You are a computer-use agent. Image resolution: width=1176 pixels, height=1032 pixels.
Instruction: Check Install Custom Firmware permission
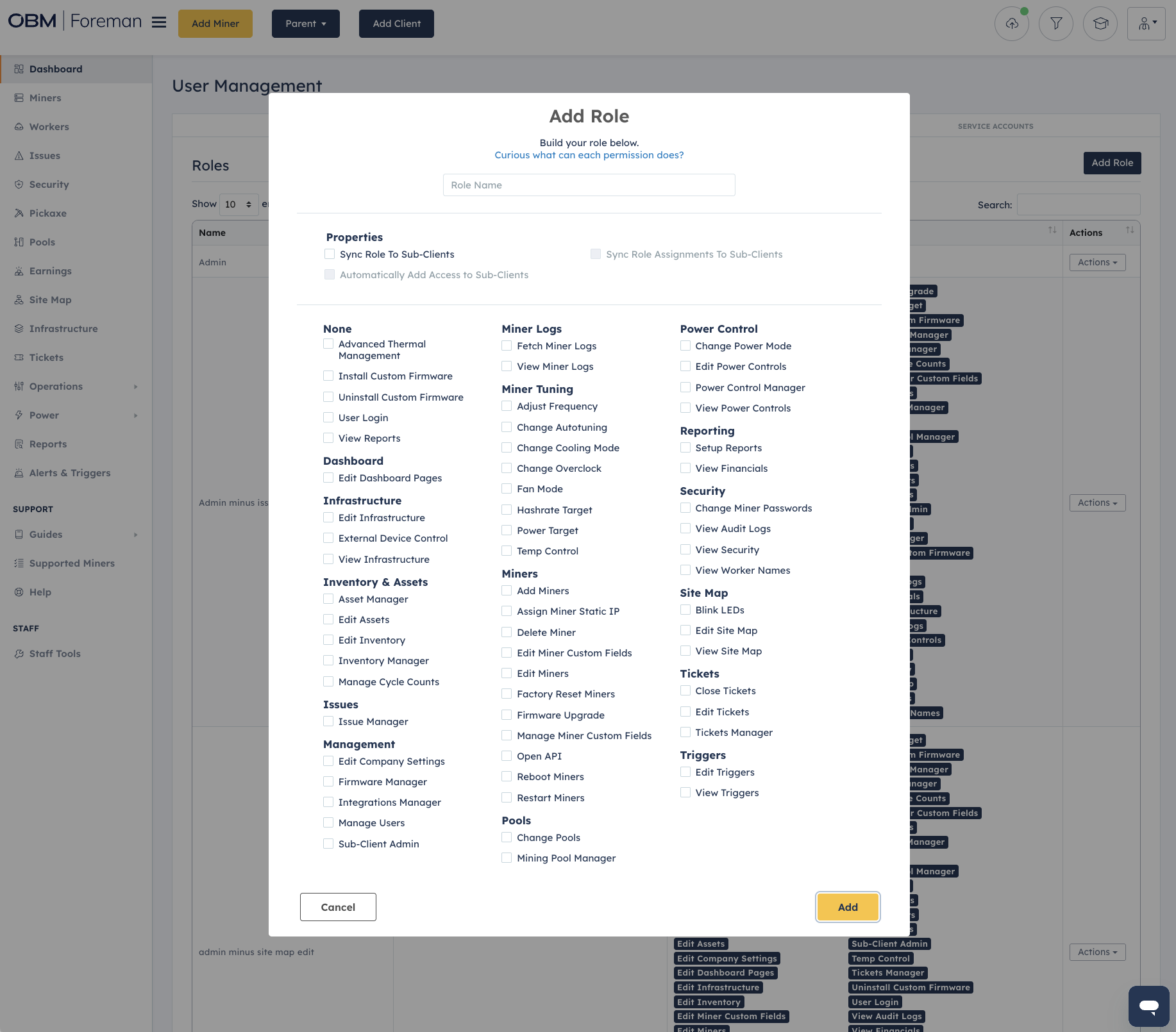pos(328,376)
